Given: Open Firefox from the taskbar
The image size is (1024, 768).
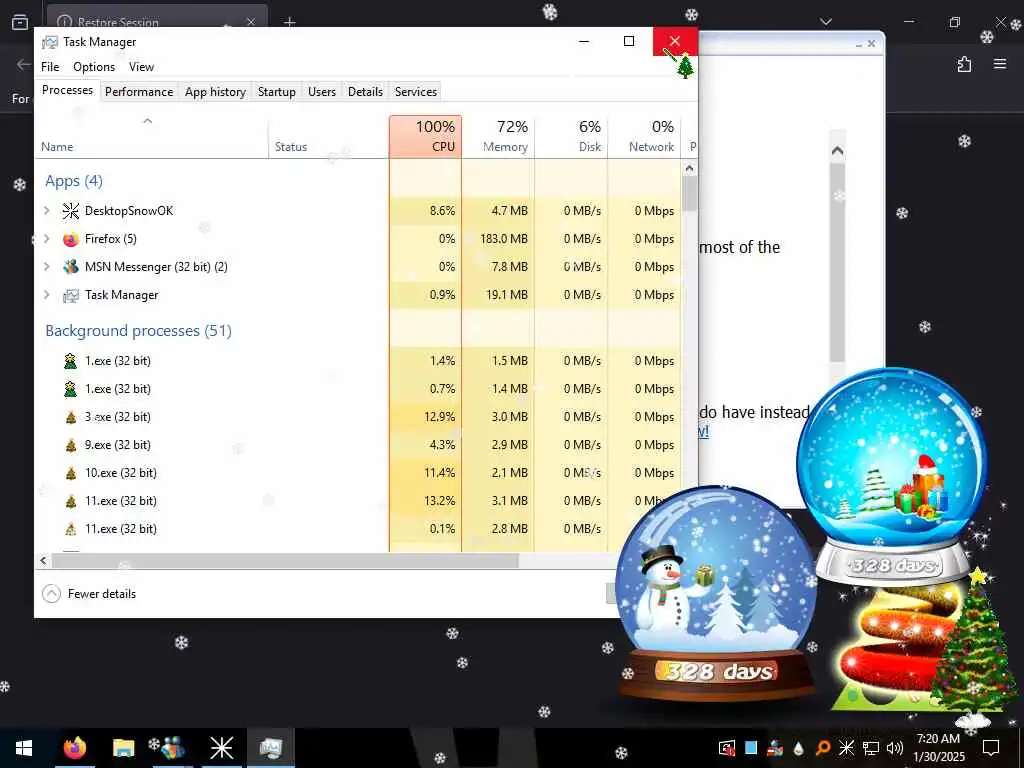Looking at the screenshot, I should click(x=74, y=748).
